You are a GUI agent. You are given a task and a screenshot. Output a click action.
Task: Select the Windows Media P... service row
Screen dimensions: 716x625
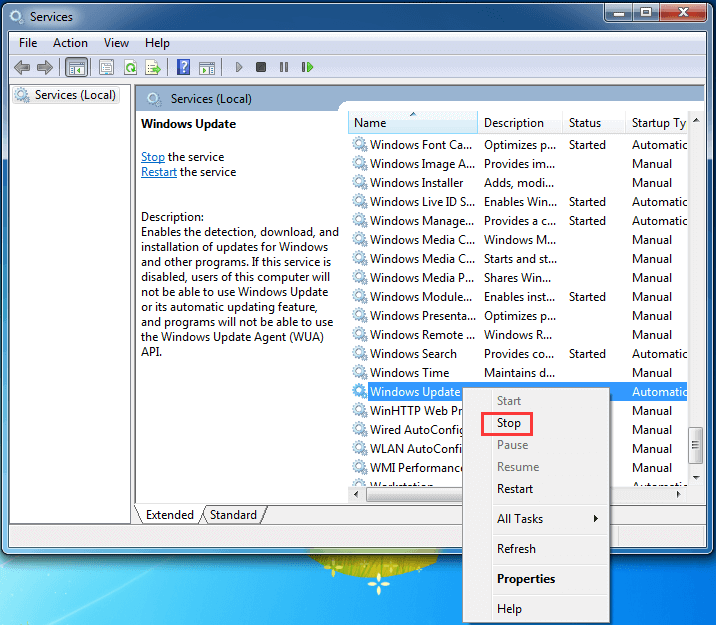click(x=519, y=278)
